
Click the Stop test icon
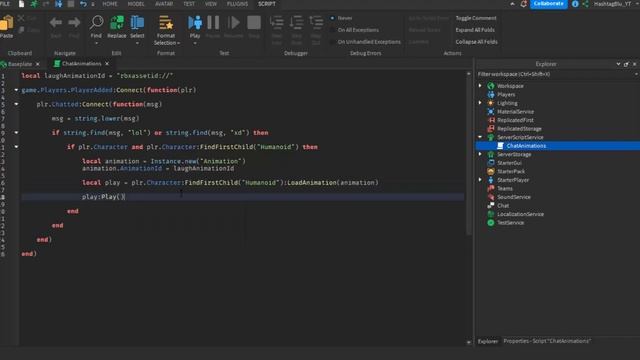[254, 22]
